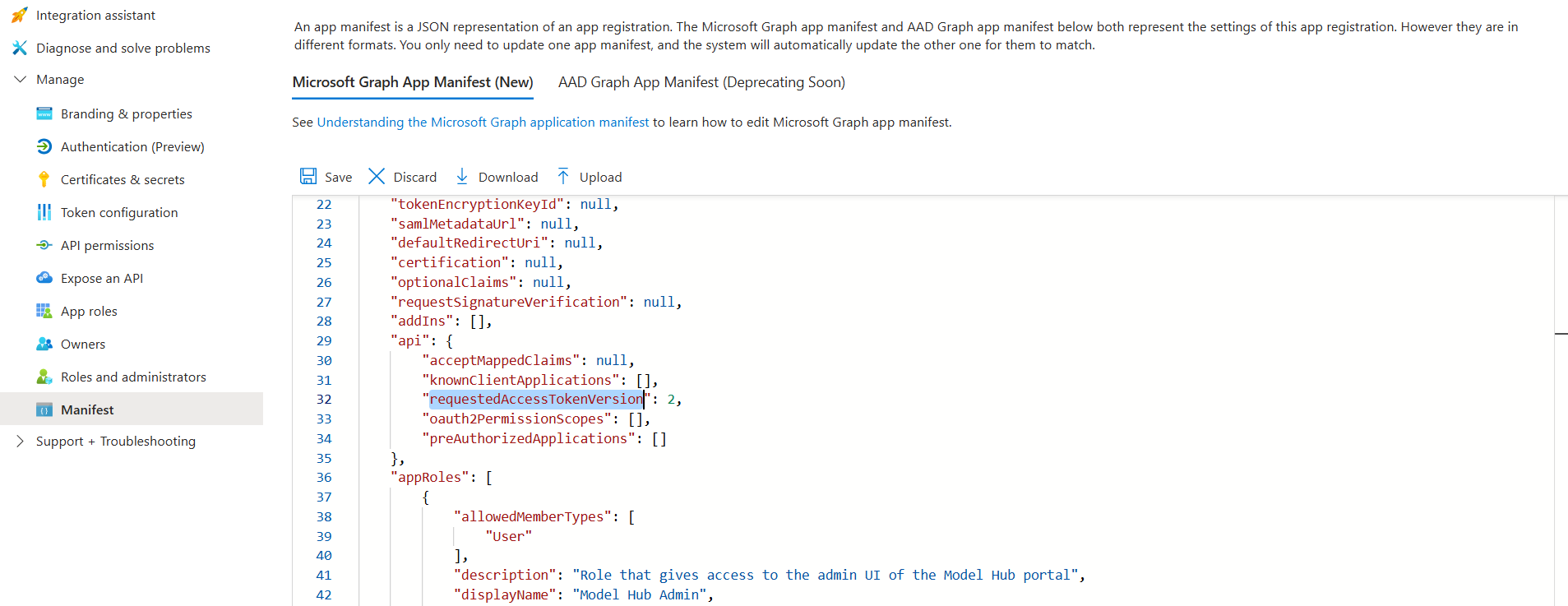Click the API permissions icon

coord(44,246)
